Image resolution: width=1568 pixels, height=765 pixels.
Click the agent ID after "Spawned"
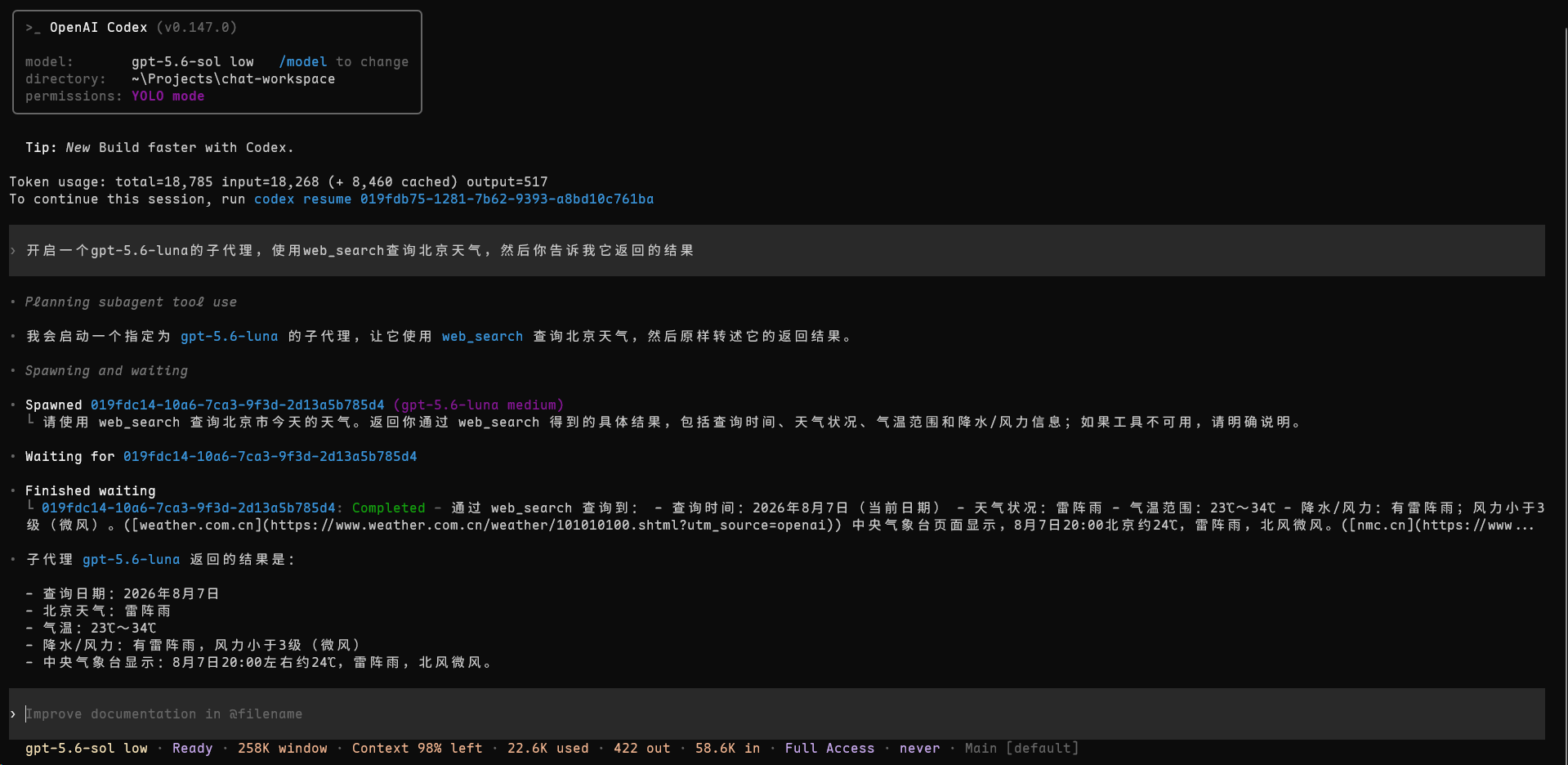pyautogui.click(x=238, y=405)
